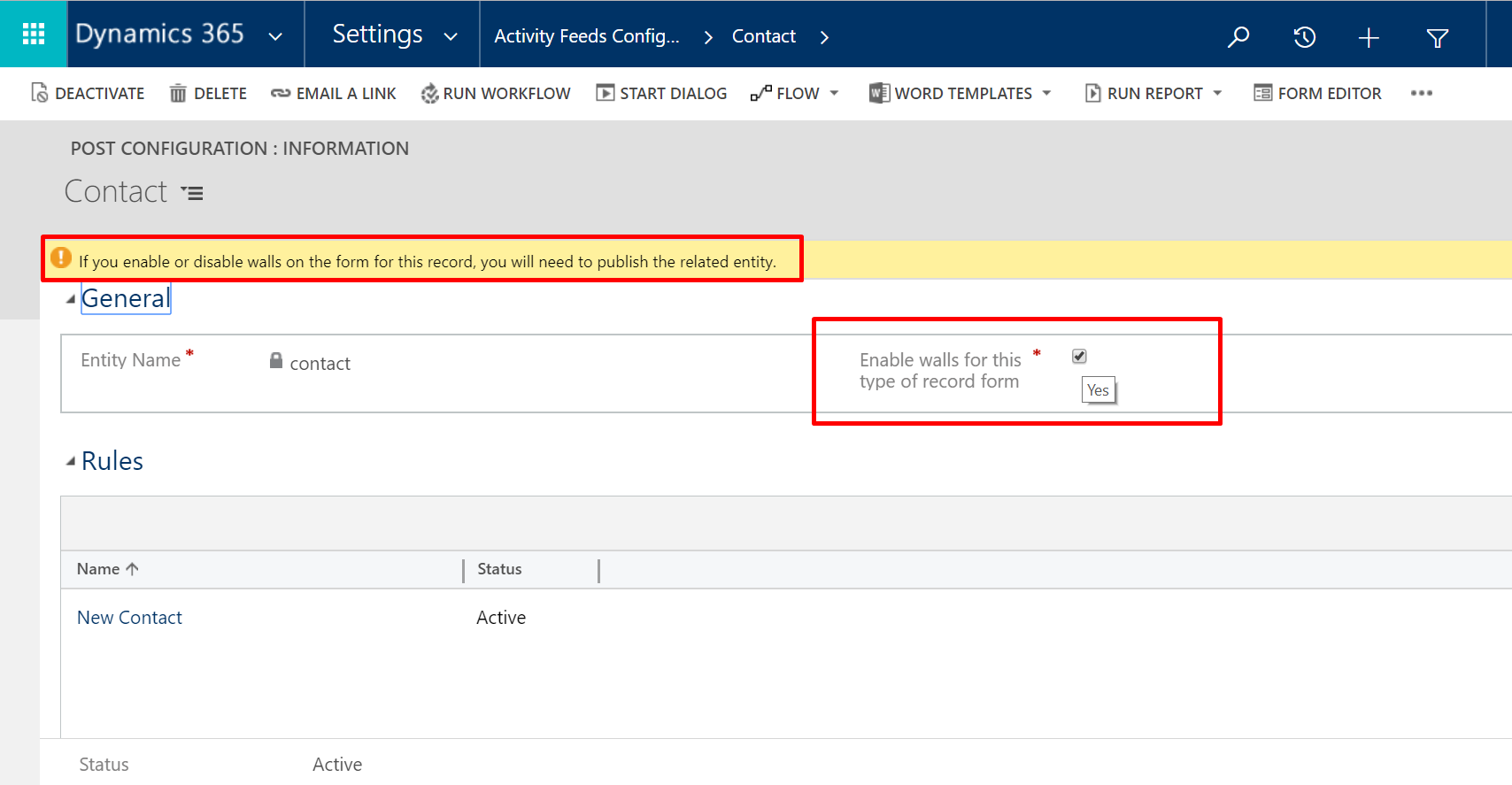
Task: Sort the grid by Name column
Action: (x=98, y=569)
